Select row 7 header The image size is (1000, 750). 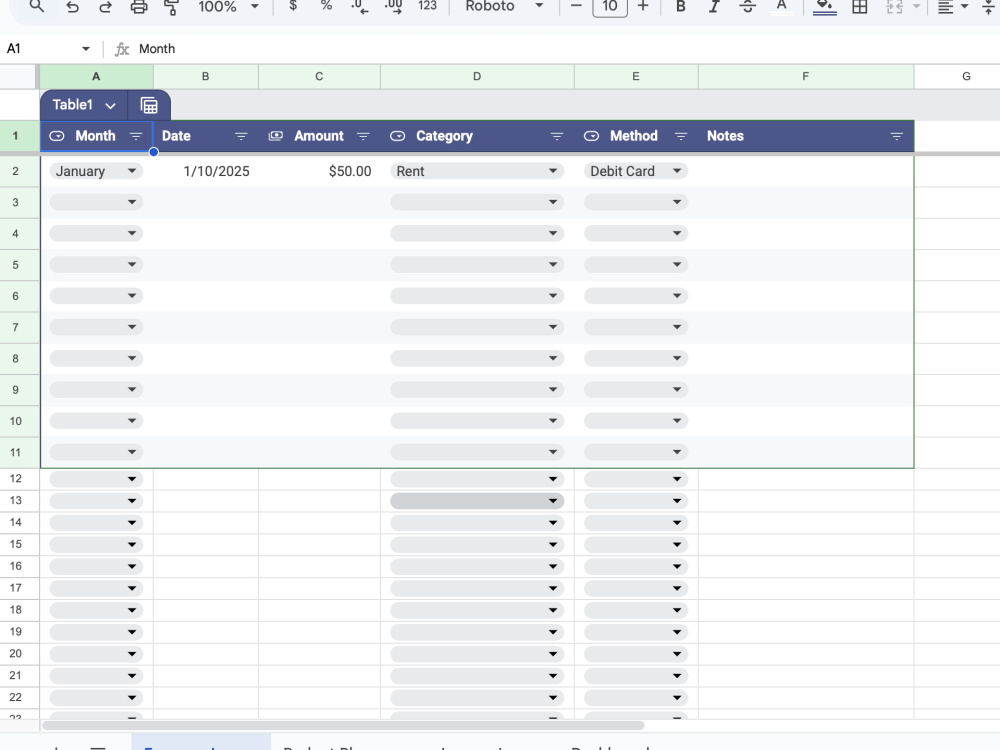coord(16,327)
